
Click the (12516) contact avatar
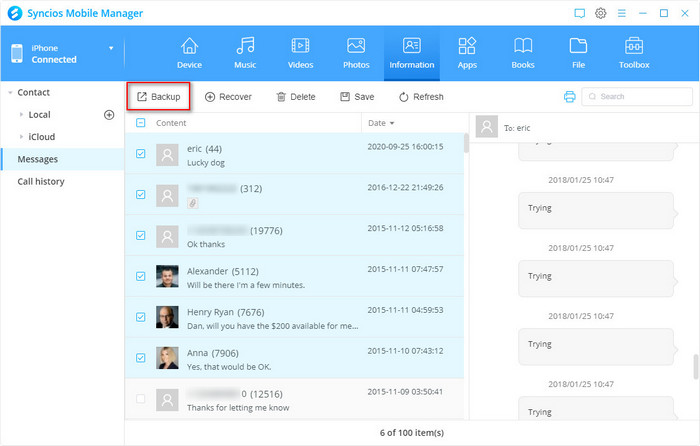tap(167, 400)
